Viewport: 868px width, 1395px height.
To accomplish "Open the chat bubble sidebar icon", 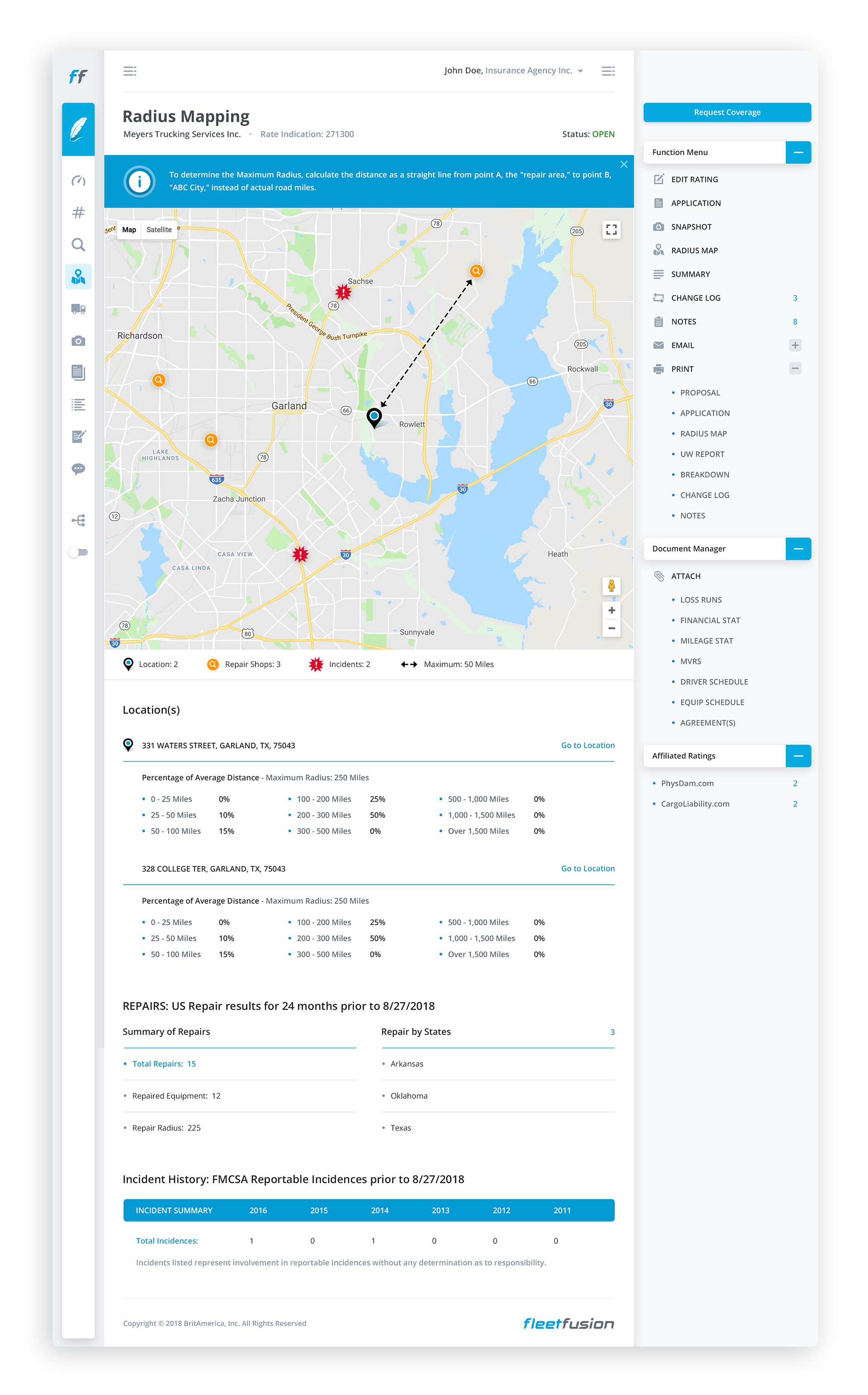I will 78,469.
